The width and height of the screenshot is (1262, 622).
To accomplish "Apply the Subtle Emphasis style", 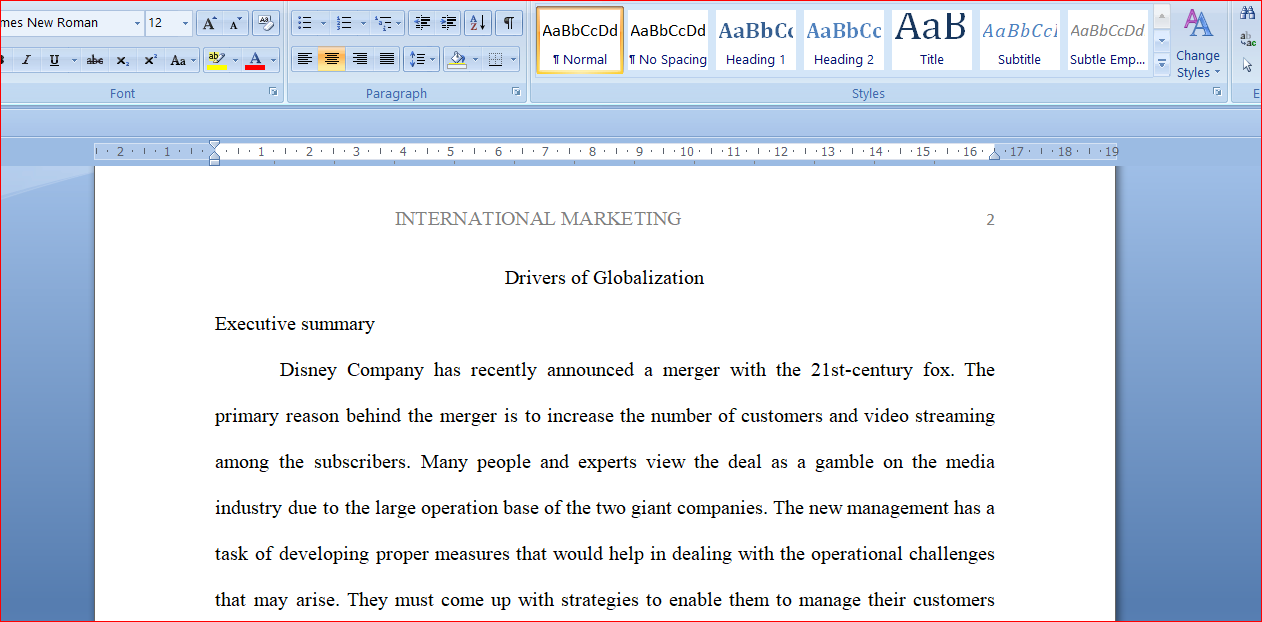I will click(1108, 40).
